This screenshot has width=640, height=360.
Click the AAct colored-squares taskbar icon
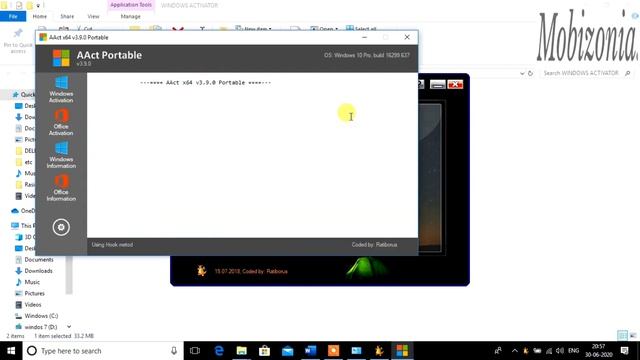(402, 351)
